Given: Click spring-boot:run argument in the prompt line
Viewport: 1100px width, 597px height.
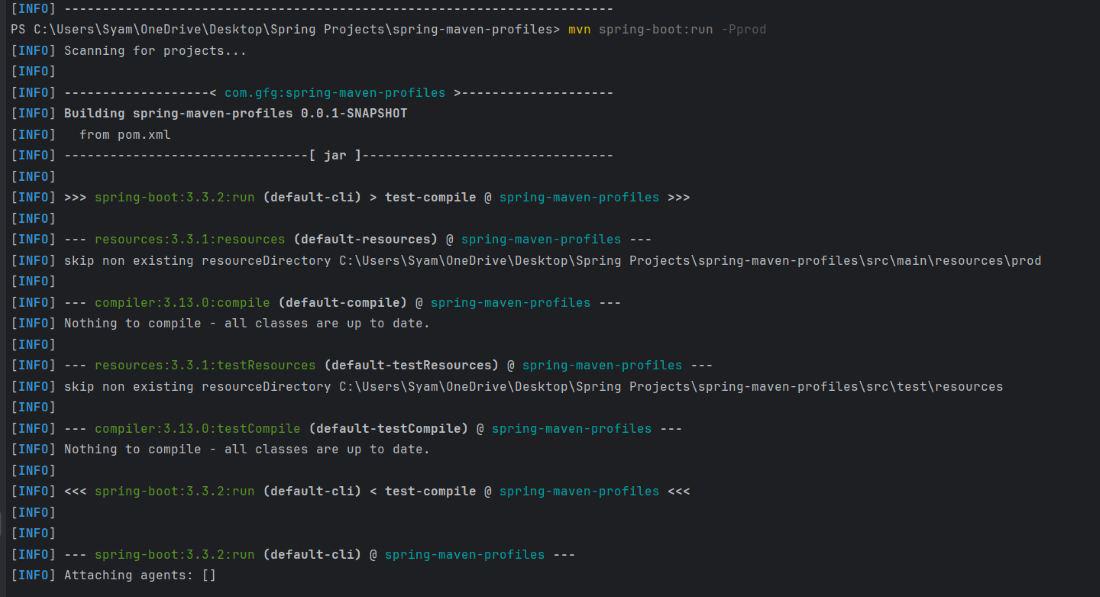Looking at the screenshot, I should tap(655, 29).
